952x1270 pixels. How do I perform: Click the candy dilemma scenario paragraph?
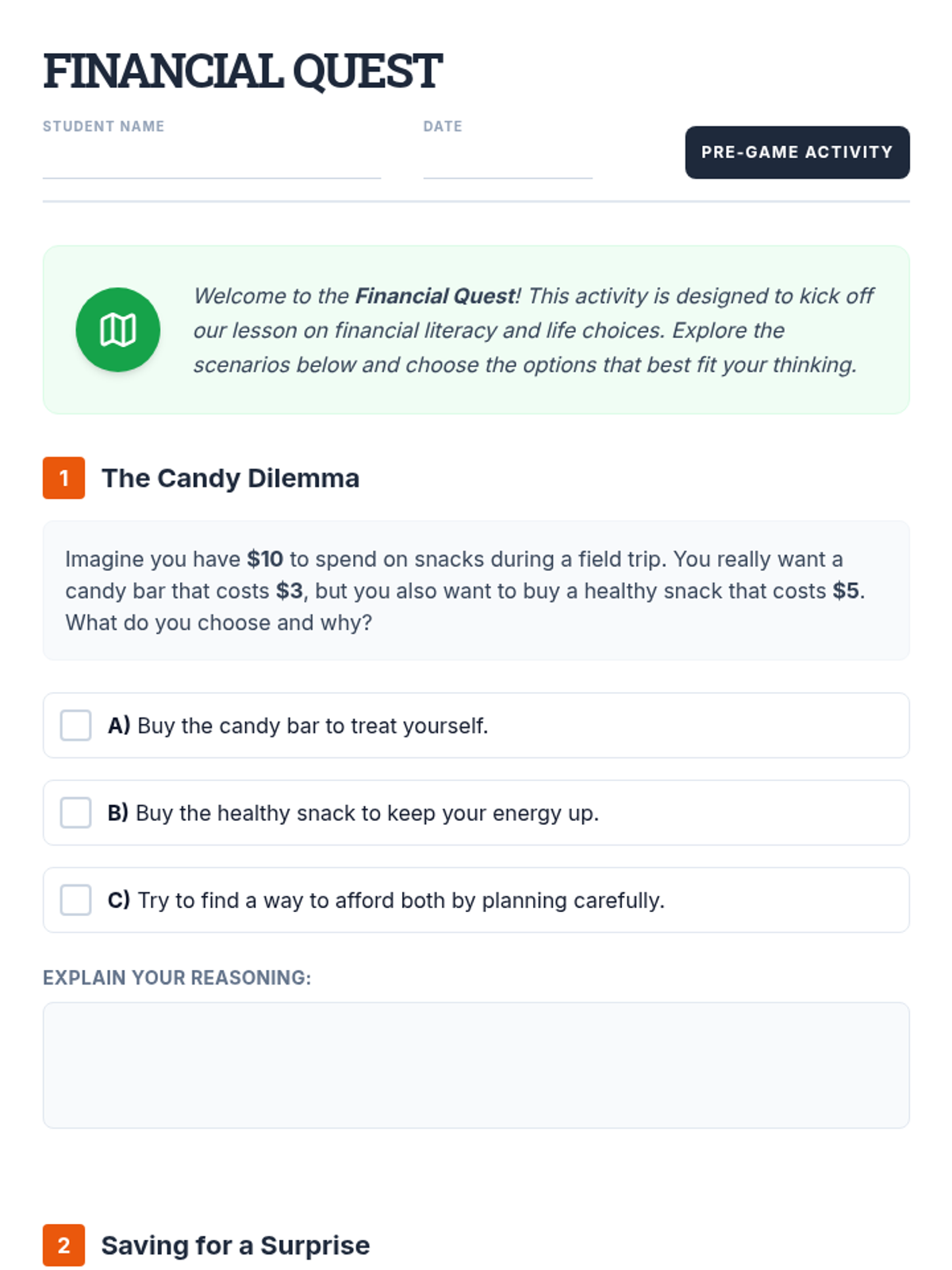(465, 591)
